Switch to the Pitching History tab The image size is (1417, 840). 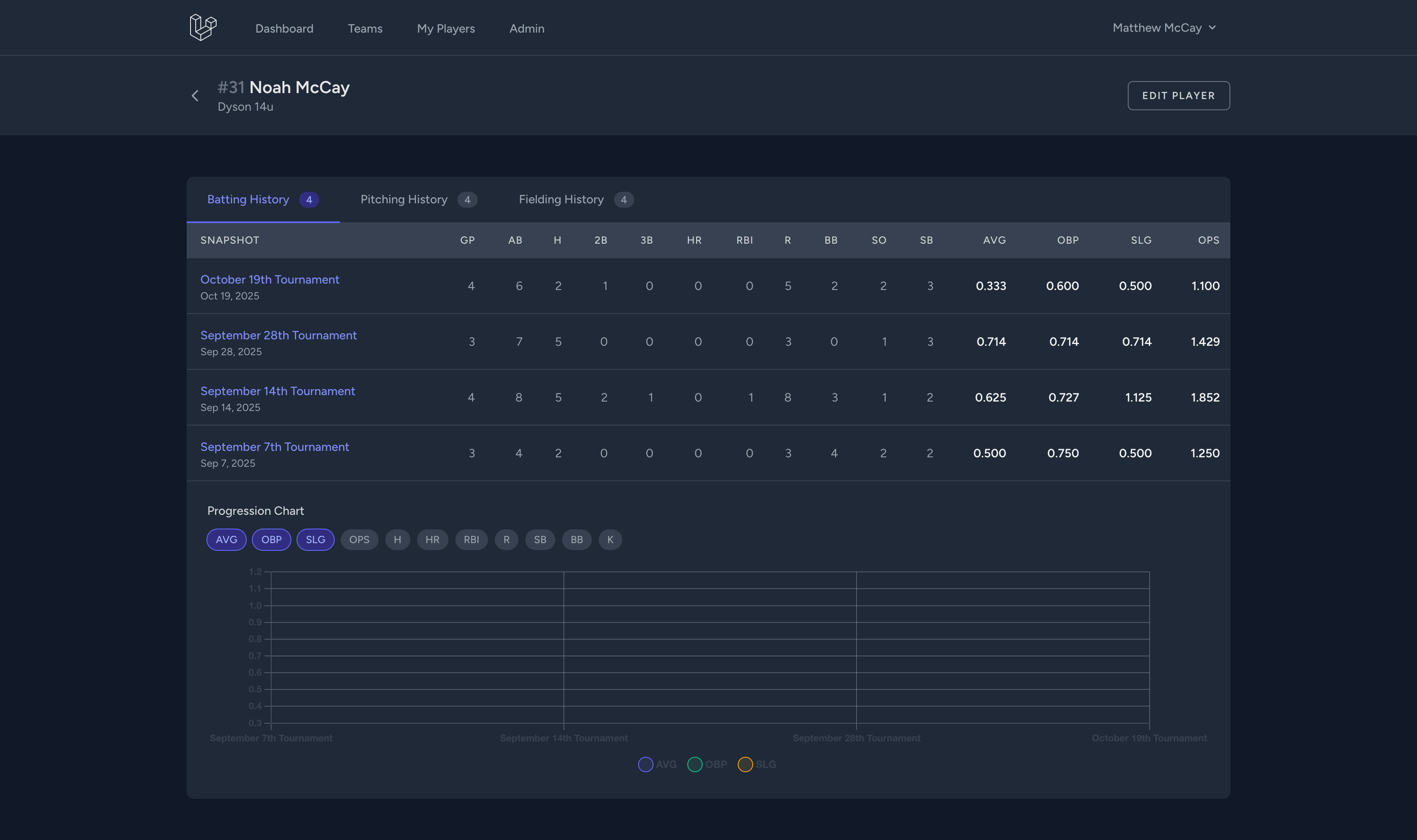(403, 199)
